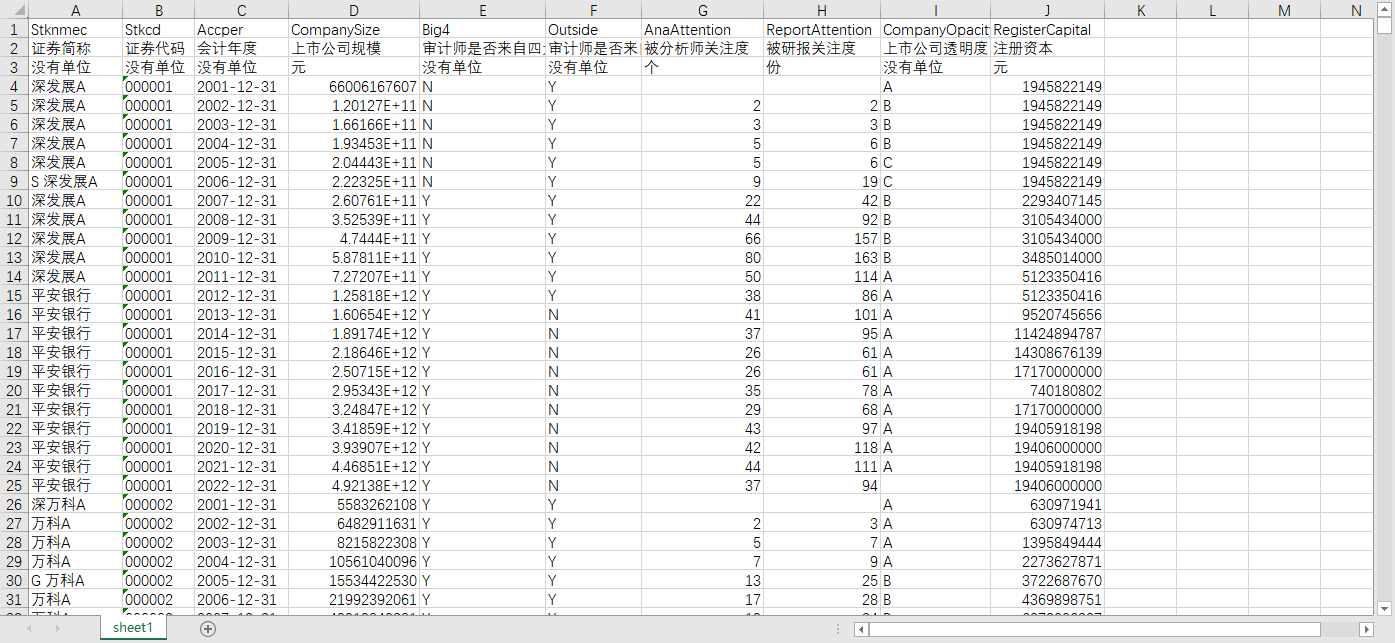Click the vertical scrollbar down arrow
The height and width of the screenshot is (643, 1395).
(x=1385, y=607)
